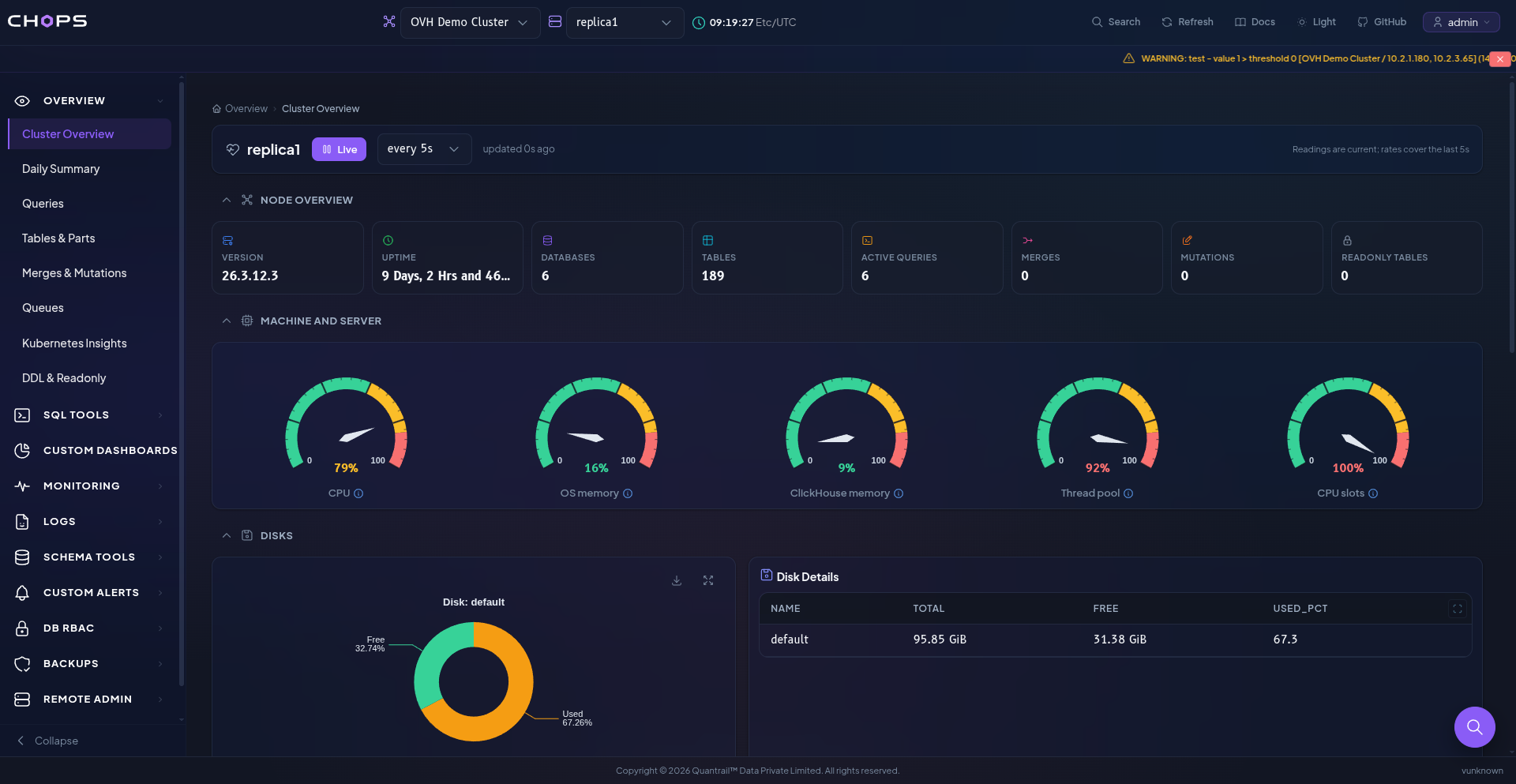Click the Remote Admin server icon
1516x784 pixels.
pyautogui.click(x=22, y=700)
